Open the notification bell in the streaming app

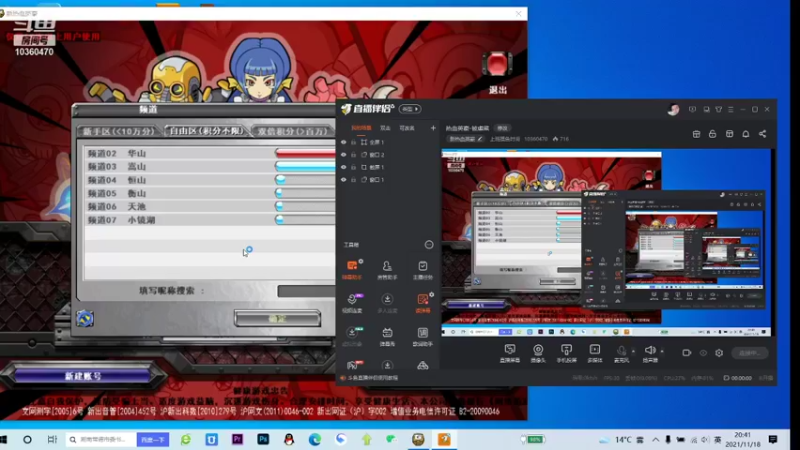(x=745, y=134)
